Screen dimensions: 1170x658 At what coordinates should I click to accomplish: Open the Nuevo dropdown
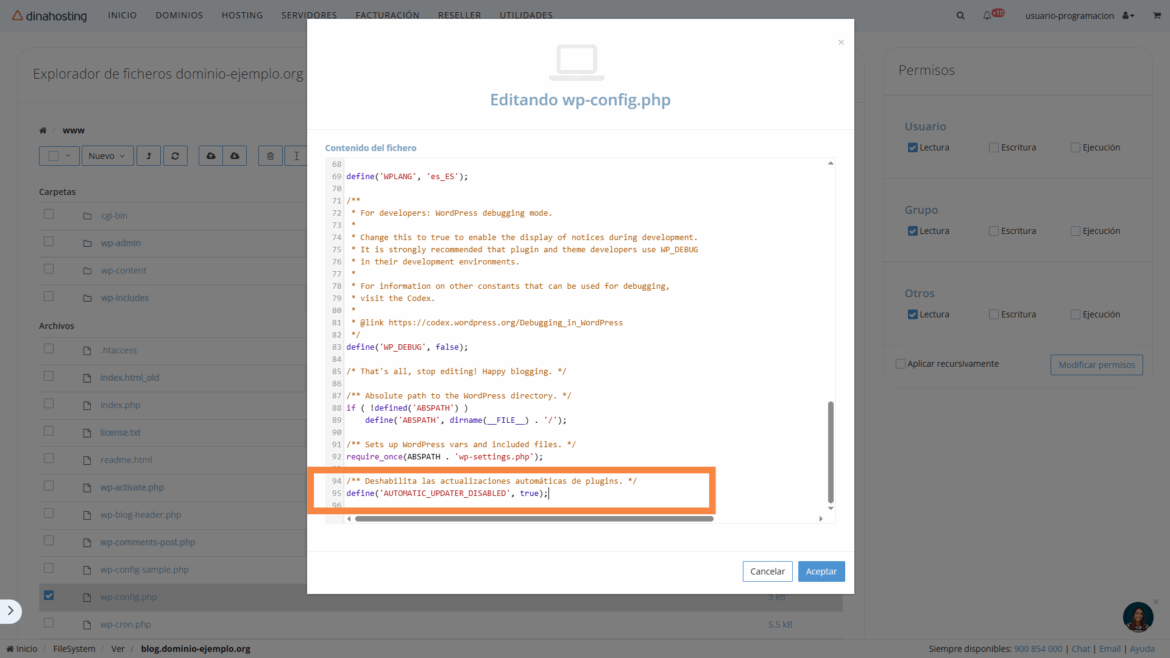107,156
